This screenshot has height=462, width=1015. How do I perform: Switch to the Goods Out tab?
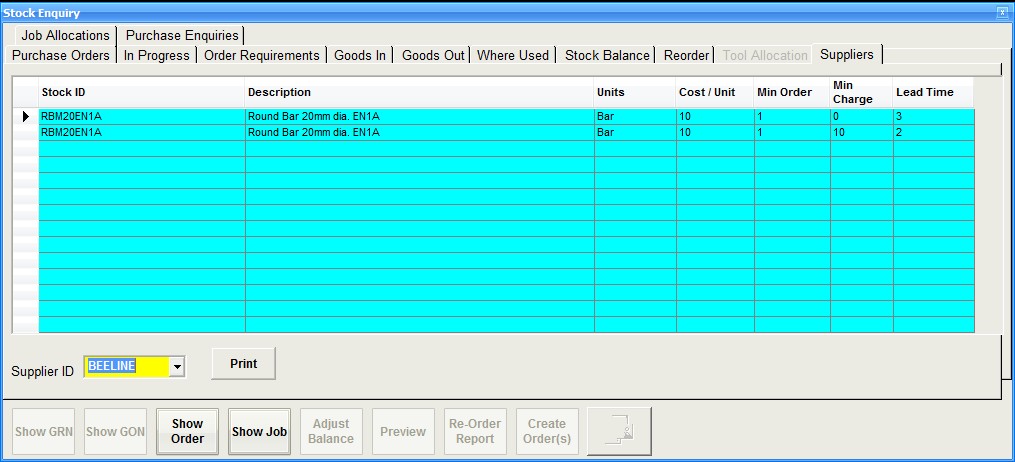coord(433,55)
